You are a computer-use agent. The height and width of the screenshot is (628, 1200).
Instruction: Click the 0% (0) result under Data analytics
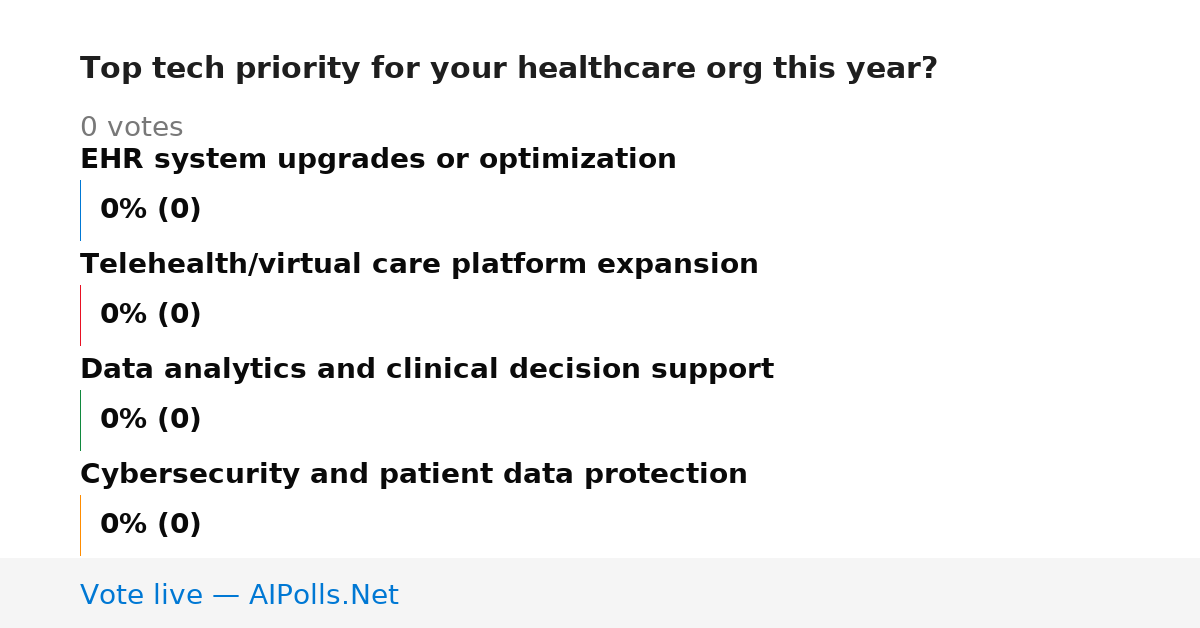tap(151, 420)
